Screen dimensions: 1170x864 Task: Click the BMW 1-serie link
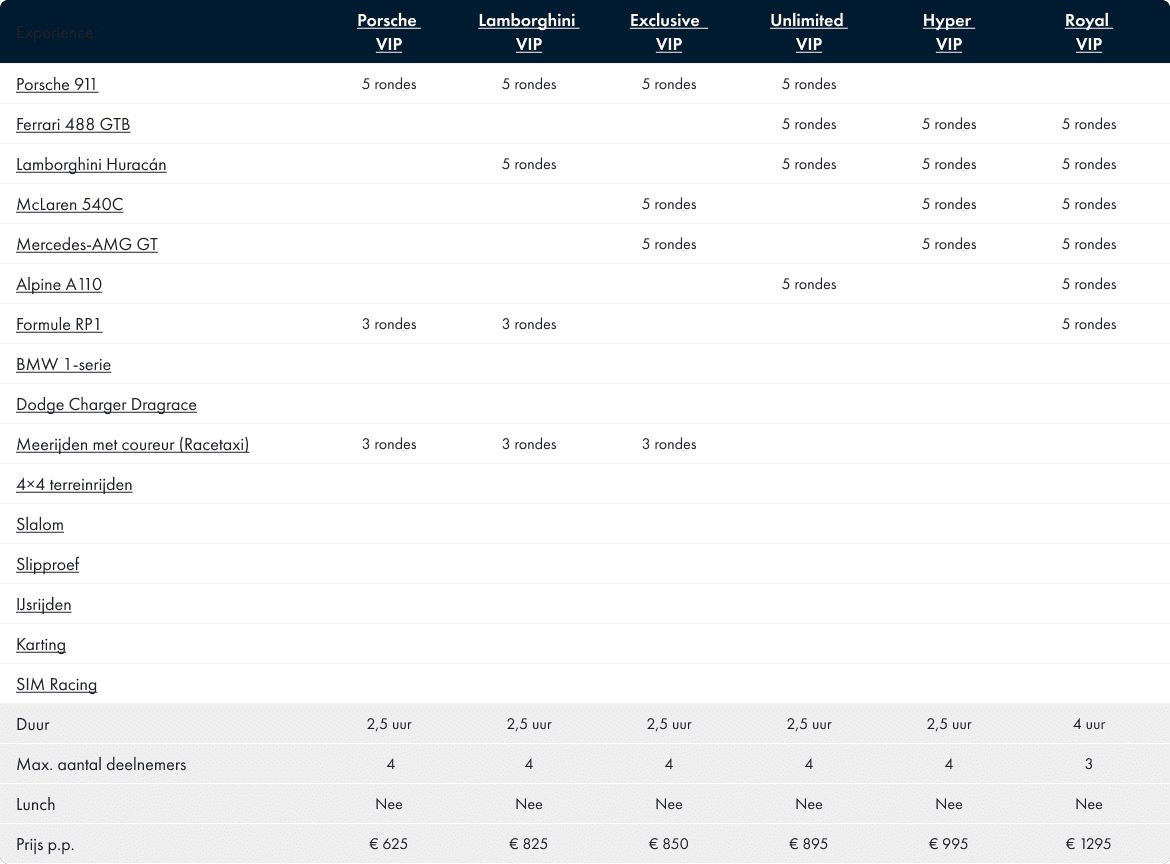tap(63, 365)
